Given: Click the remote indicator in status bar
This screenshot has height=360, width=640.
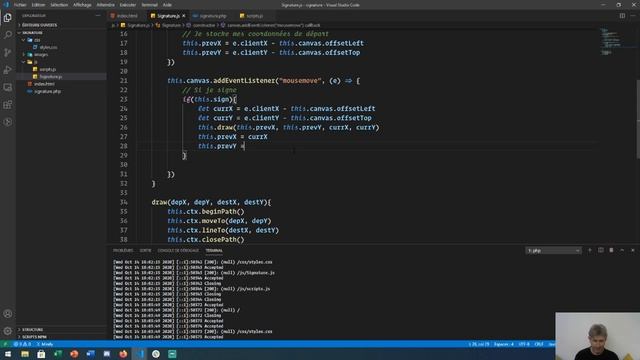Looking at the screenshot, I should pos(5,344).
